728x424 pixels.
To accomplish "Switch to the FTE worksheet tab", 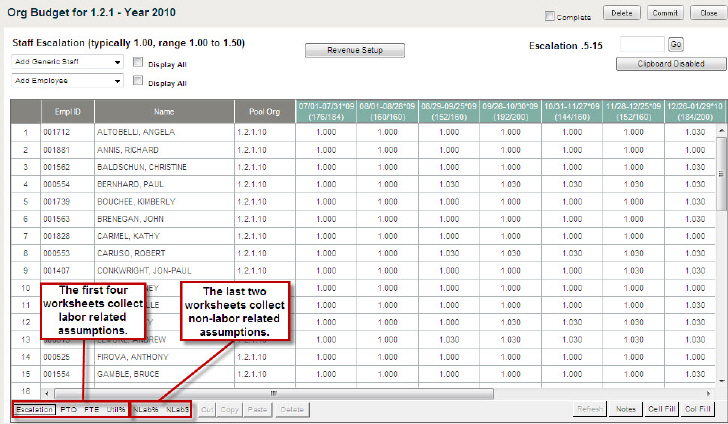I will [92, 410].
